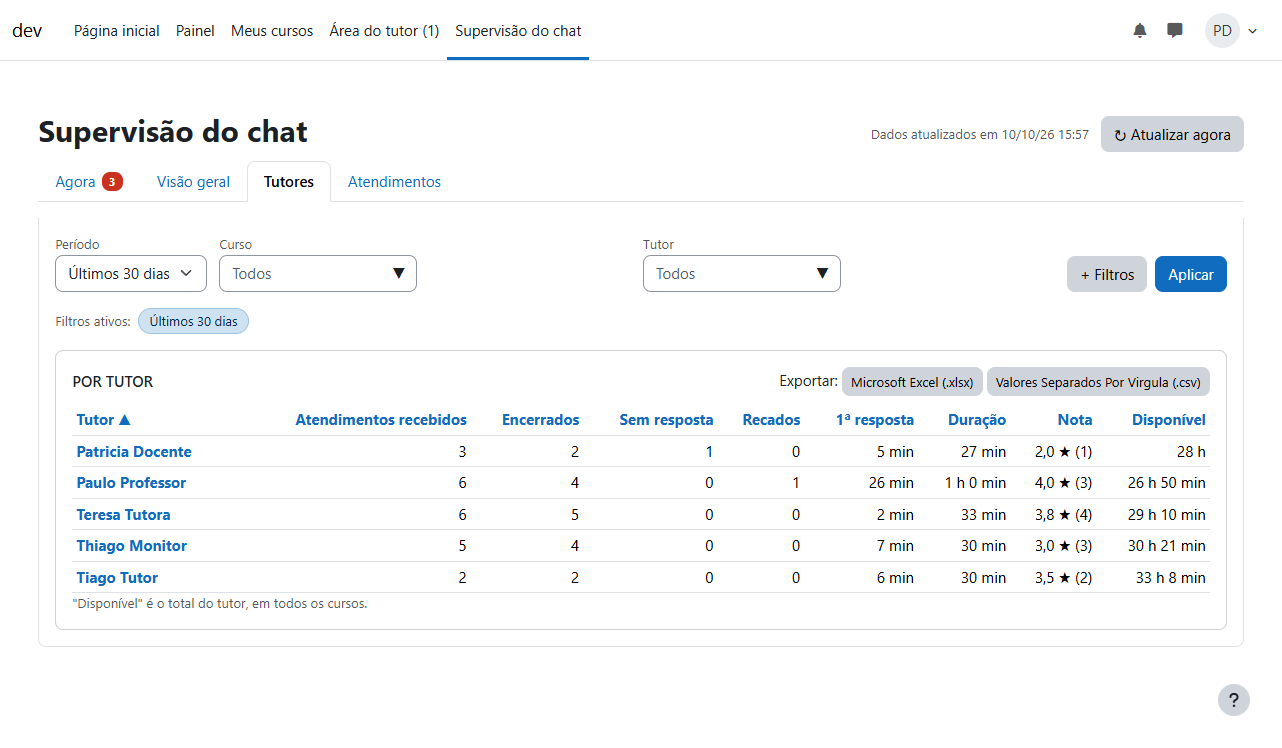The height and width of the screenshot is (748, 1282).
Task: Open the notifications bell icon
Action: [x=1140, y=31]
